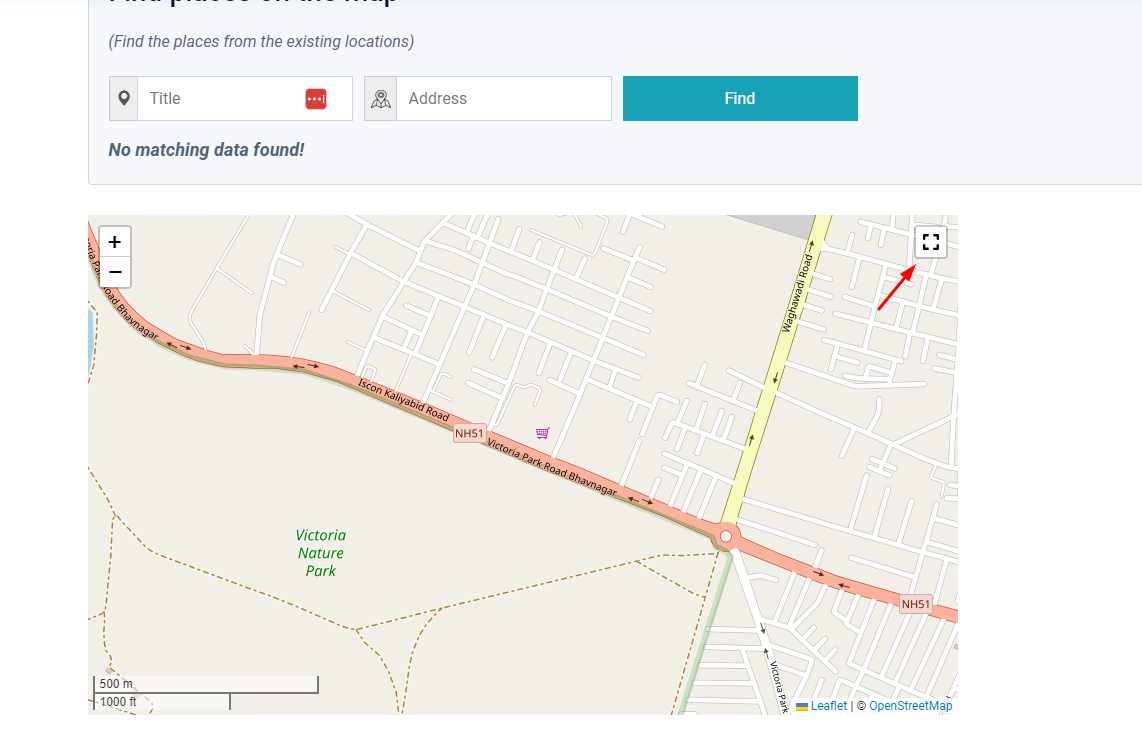Select the shopping cart marker on map
Screen dimensions: 1142x750
coord(543,433)
